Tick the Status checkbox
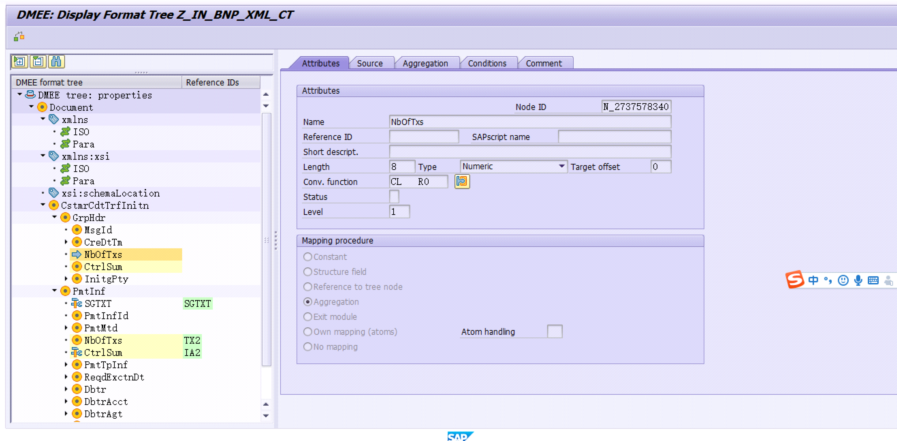This screenshot has height=443, width=899. [x=394, y=197]
